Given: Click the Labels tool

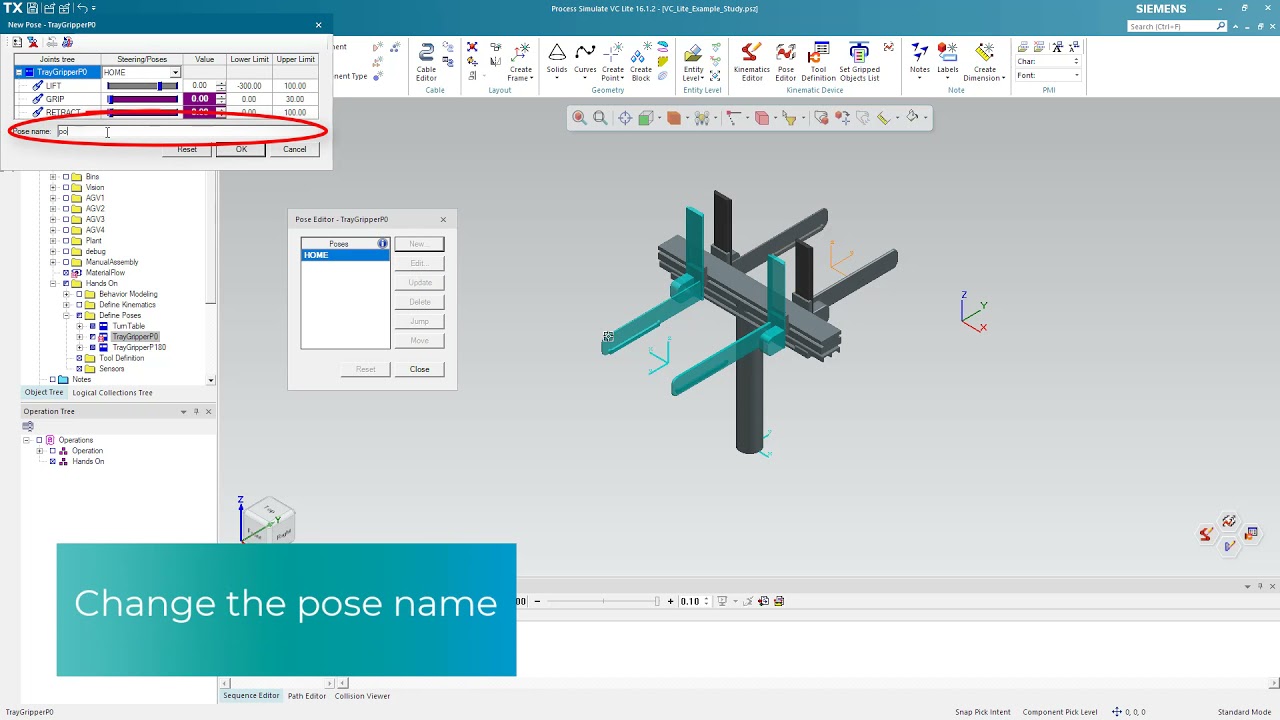Looking at the screenshot, I should pyautogui.click(x=947, y=59).
